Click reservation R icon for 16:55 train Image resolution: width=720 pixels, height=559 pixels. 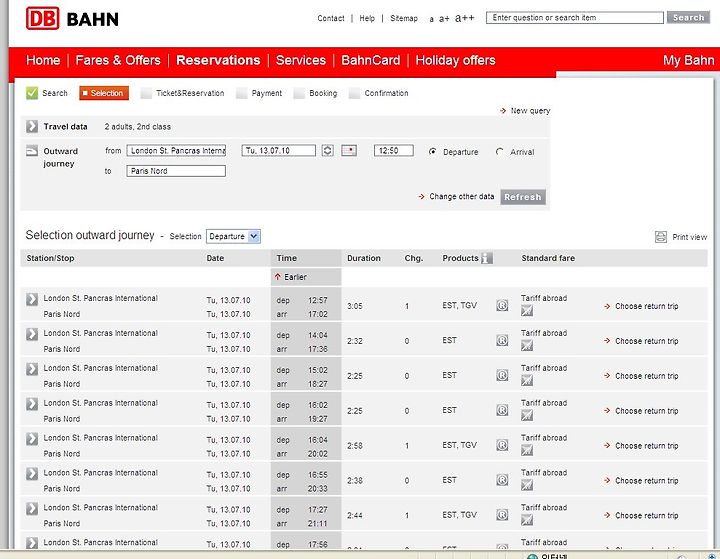[502, 480]
